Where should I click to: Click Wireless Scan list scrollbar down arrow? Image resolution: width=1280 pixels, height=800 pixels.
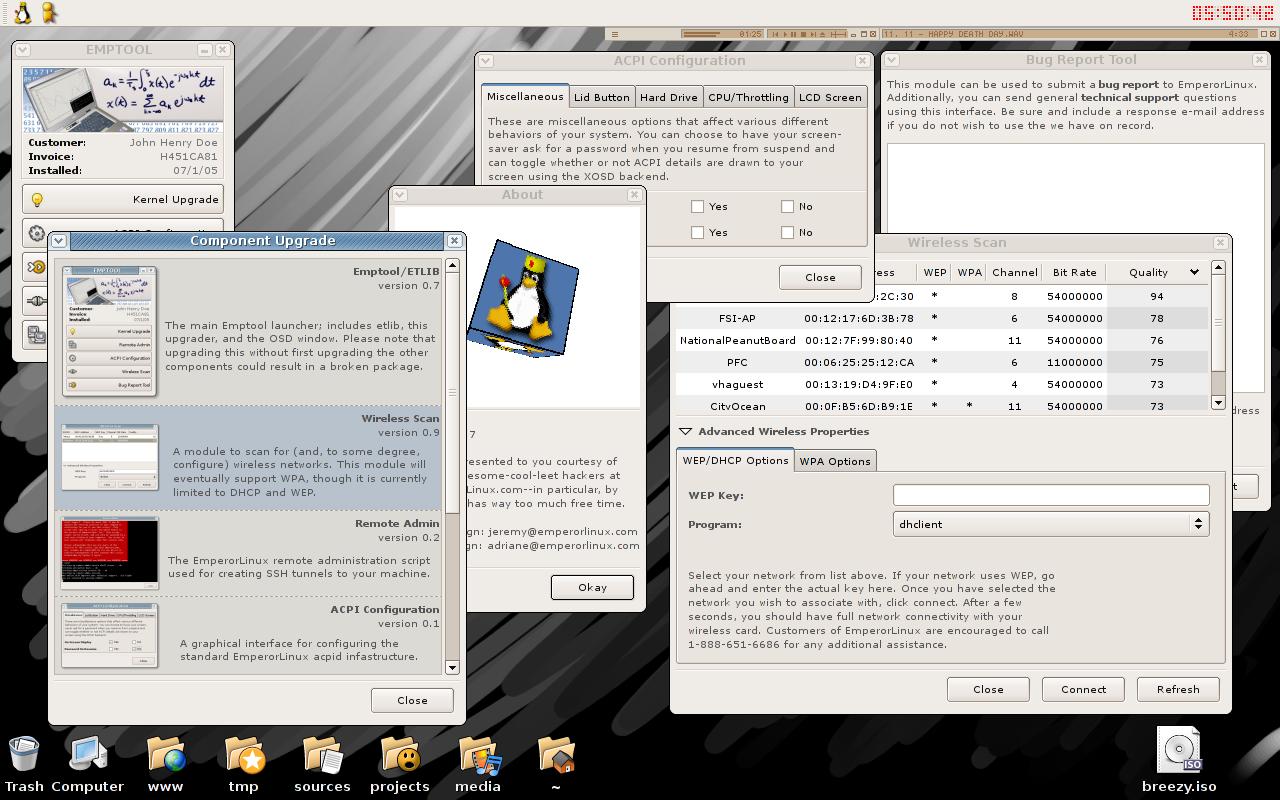[x=1218, y=402]
